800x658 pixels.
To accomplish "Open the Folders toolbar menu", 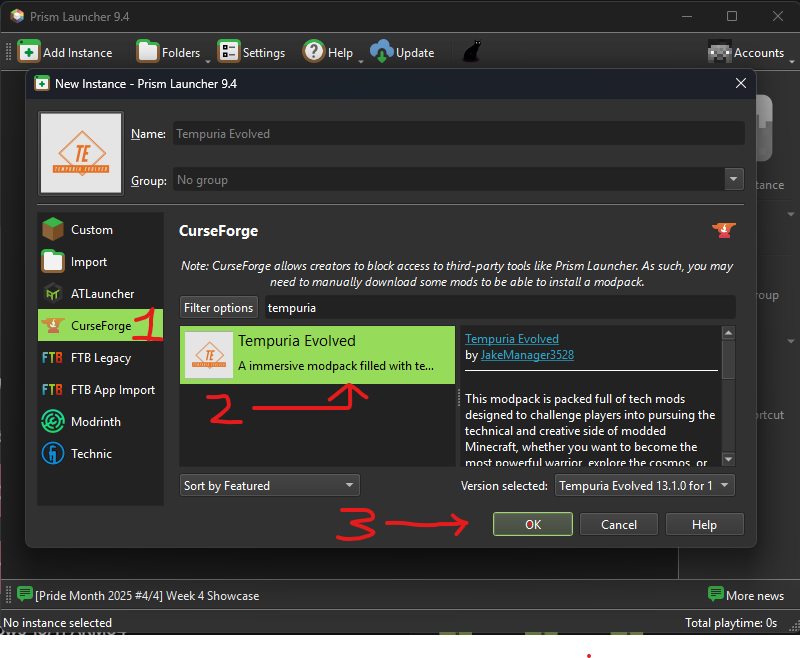I will coord(173,52).
